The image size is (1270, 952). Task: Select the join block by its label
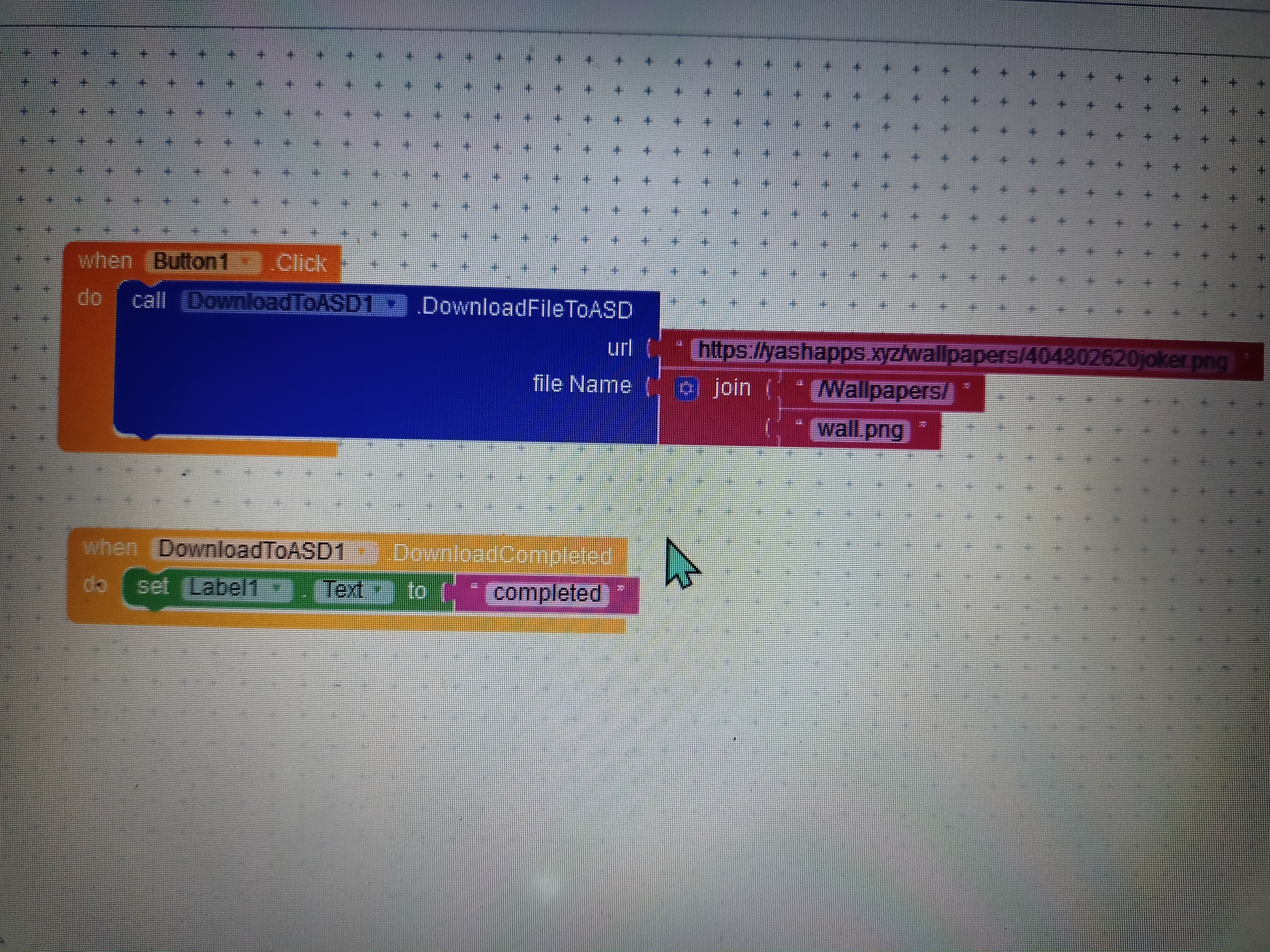click(x=732, y=388)
